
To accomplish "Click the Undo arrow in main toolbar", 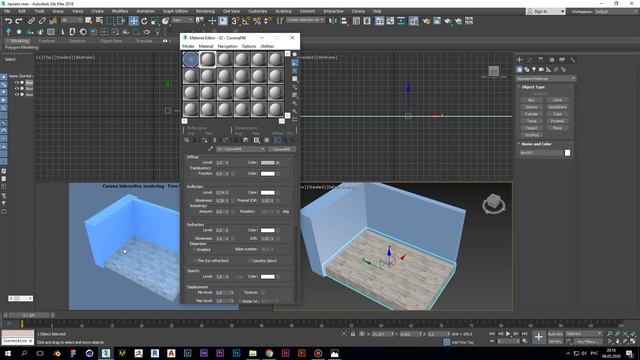I will (8, 21).
